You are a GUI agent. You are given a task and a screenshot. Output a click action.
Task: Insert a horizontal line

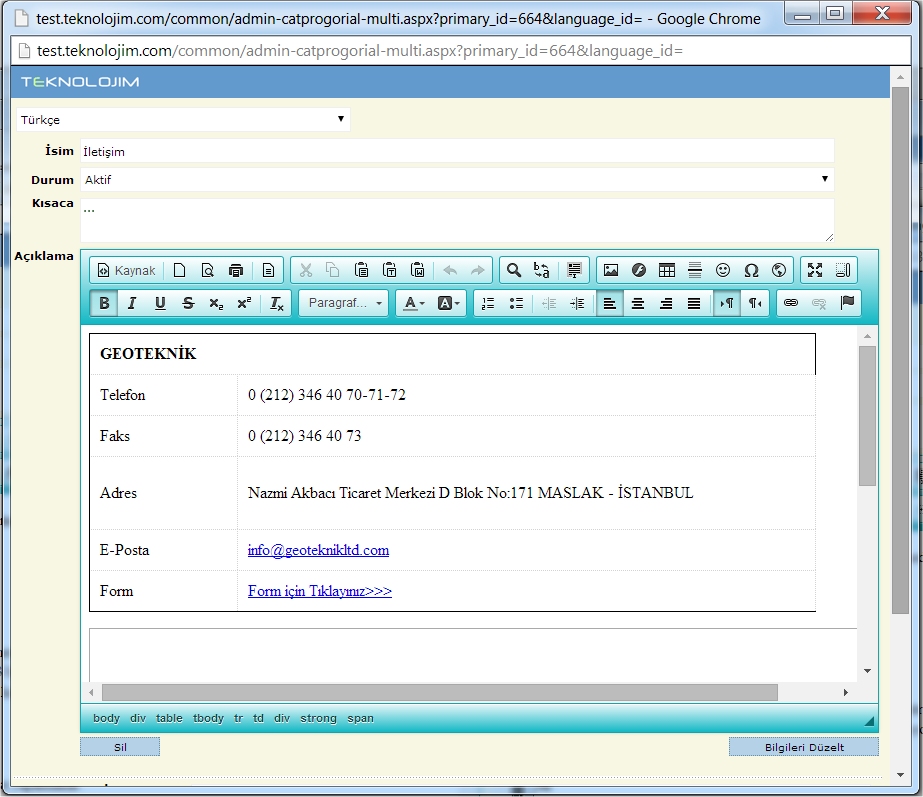point(695,270)
